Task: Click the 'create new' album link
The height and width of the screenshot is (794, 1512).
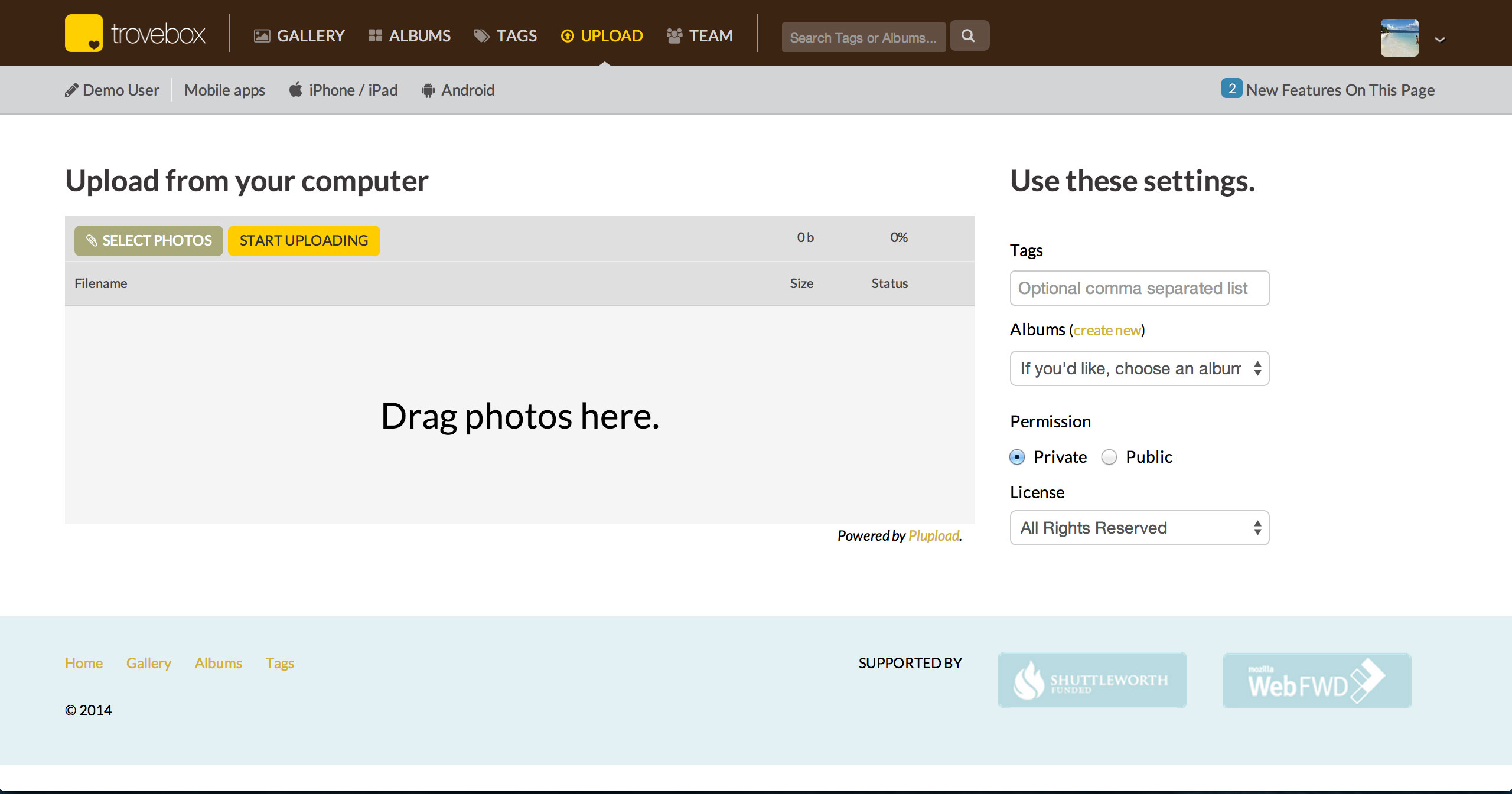Action: point(1107,331)
